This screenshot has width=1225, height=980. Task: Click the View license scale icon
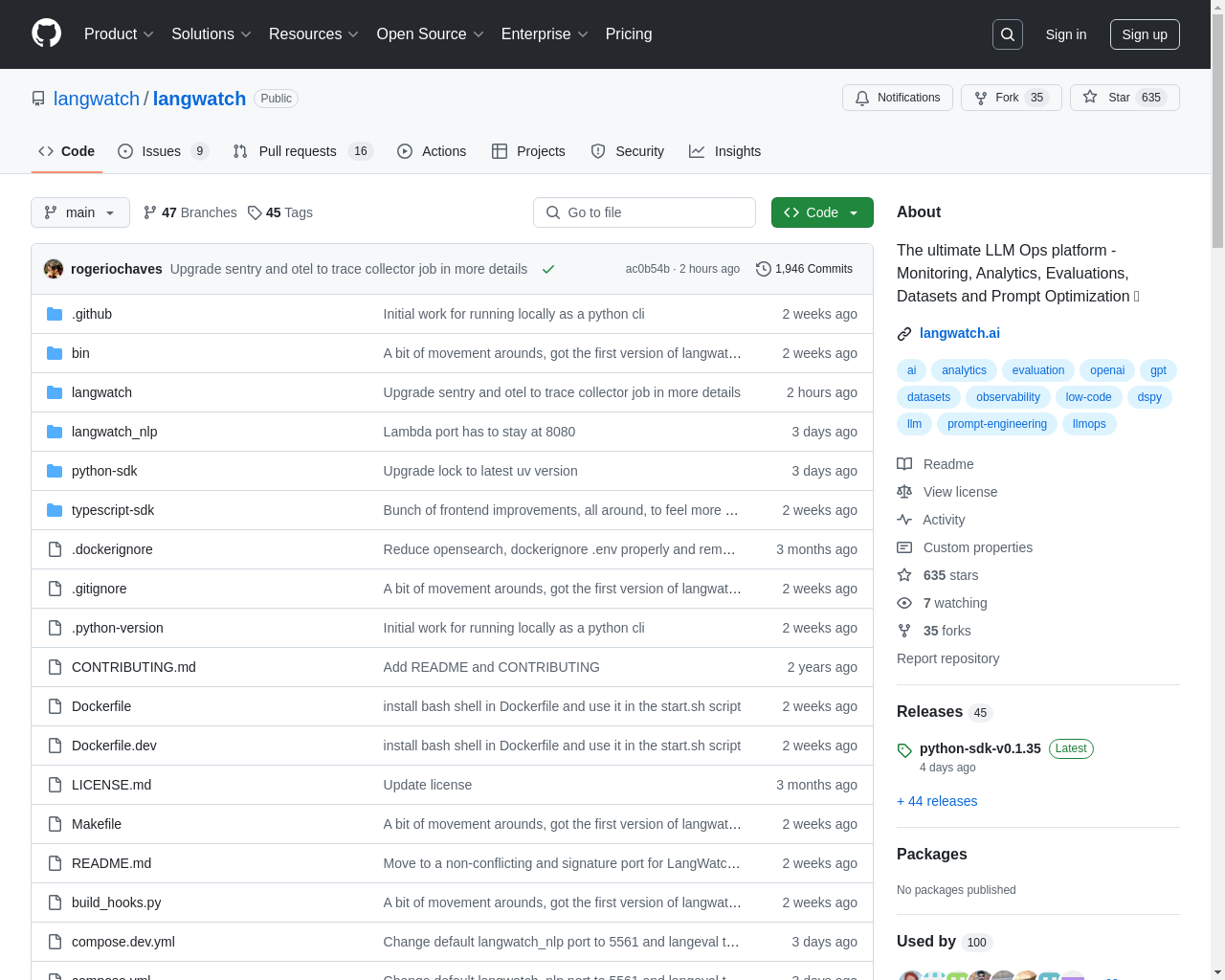(x=904, y=492)
